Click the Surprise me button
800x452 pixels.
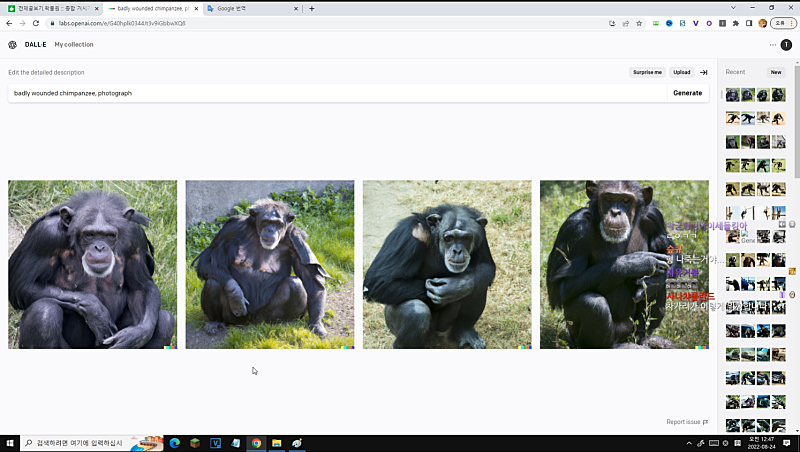coord(647,72)
